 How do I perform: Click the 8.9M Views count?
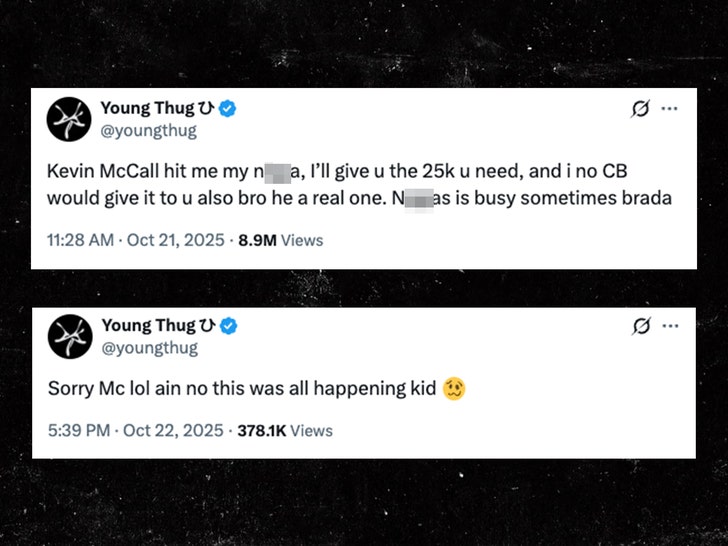280,240
